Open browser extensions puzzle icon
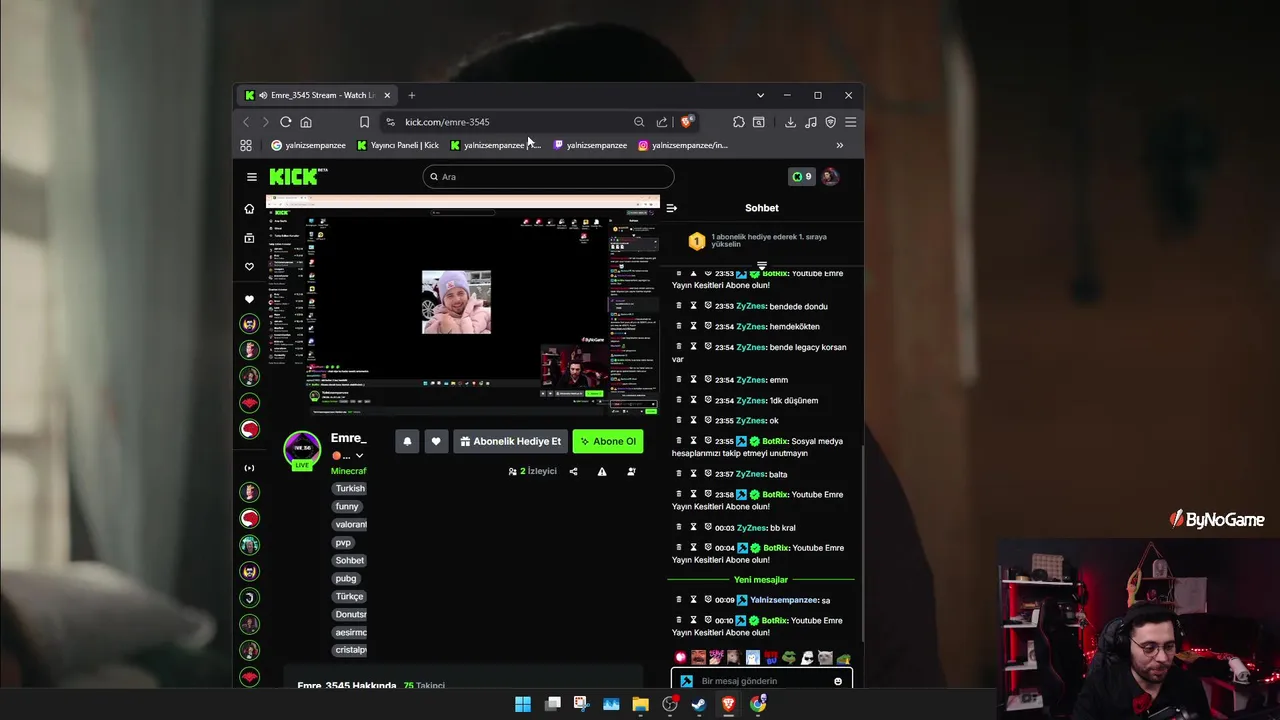This screenshot has width=1280, height=720. point(738,122)
